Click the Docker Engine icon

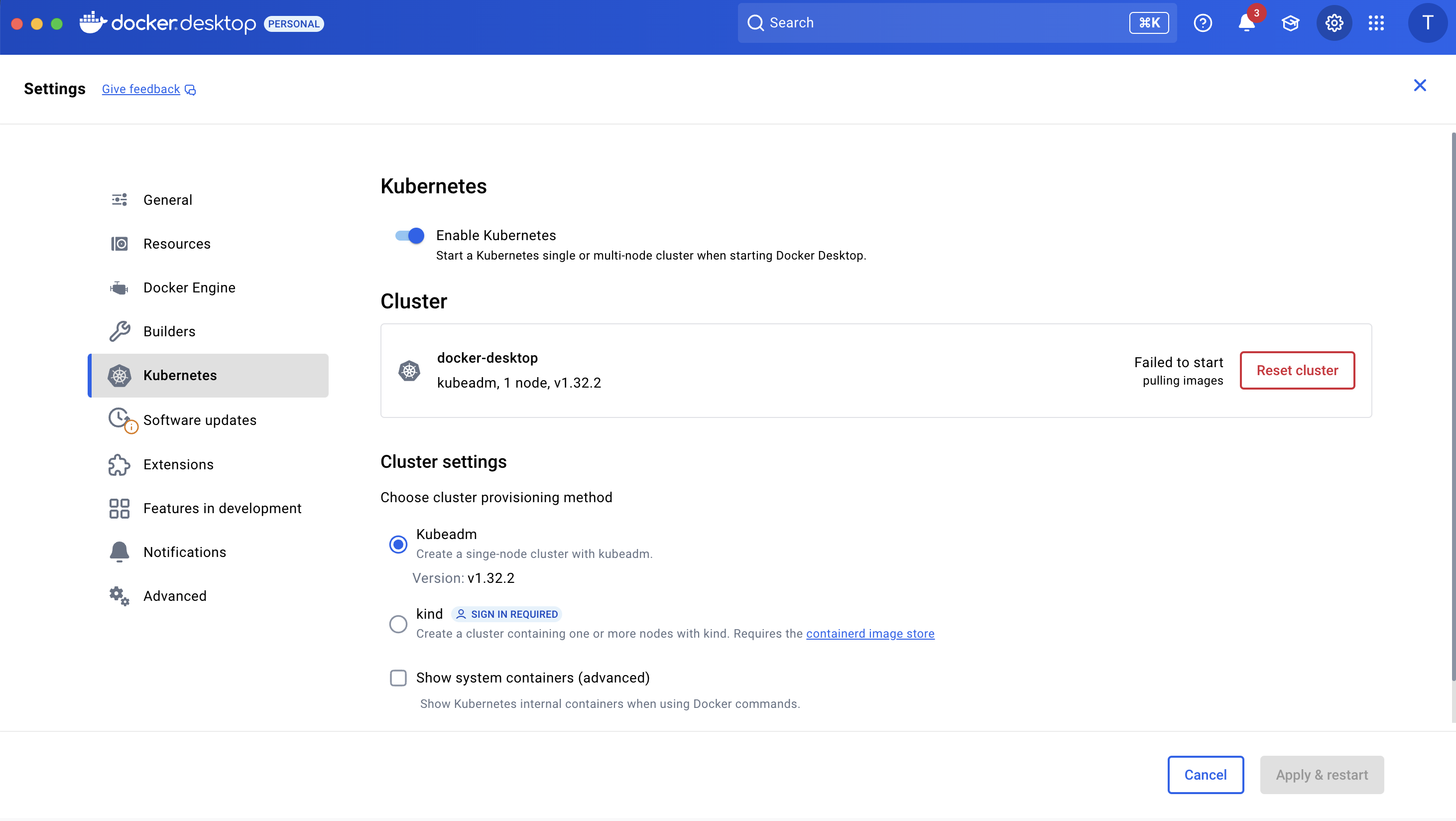[x=120, y=288]
